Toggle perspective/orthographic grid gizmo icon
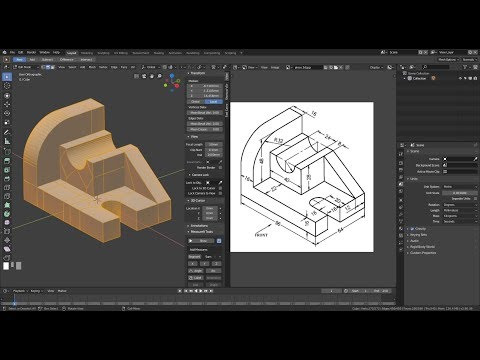 (x=136, y=76)
